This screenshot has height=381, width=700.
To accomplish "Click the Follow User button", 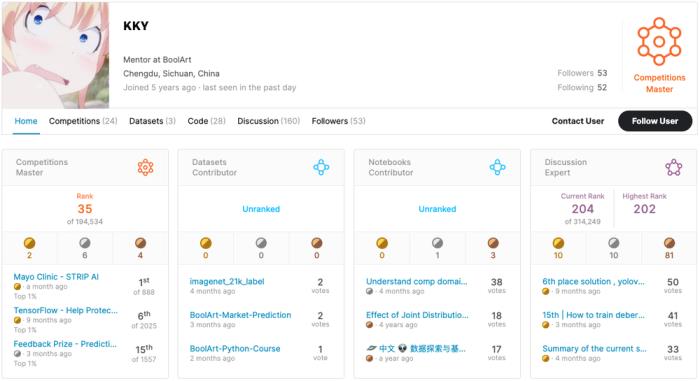I will click(655, 121).
